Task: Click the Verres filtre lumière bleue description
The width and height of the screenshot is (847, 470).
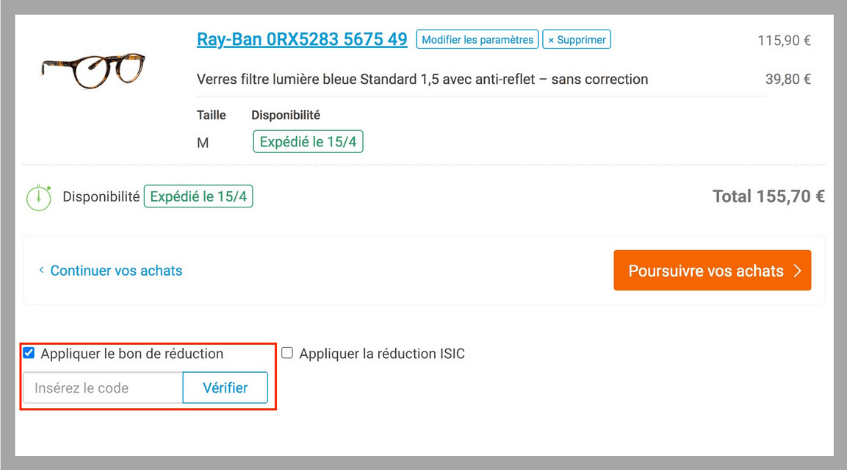Action: pyautogui.click(x=422, y=79)
